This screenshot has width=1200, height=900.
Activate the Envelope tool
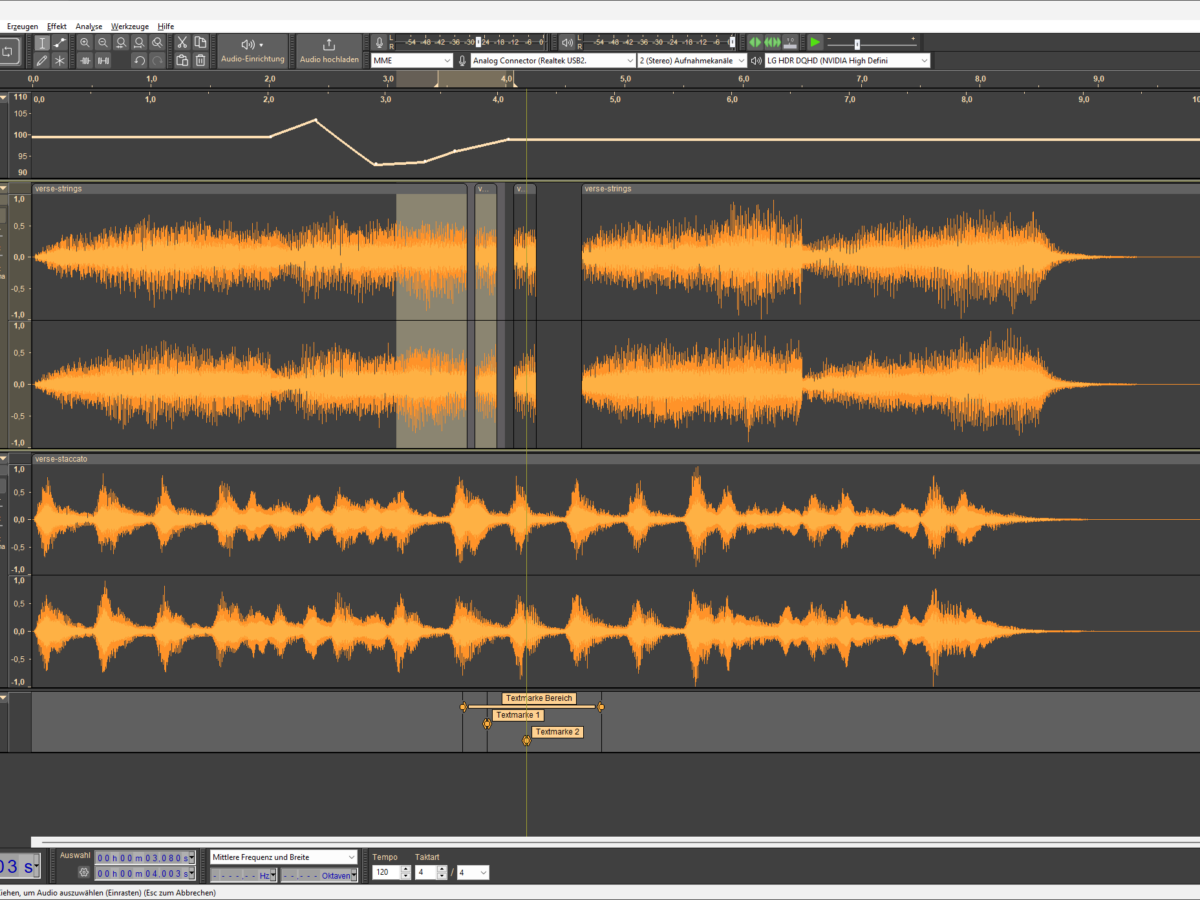pos(60,43)
